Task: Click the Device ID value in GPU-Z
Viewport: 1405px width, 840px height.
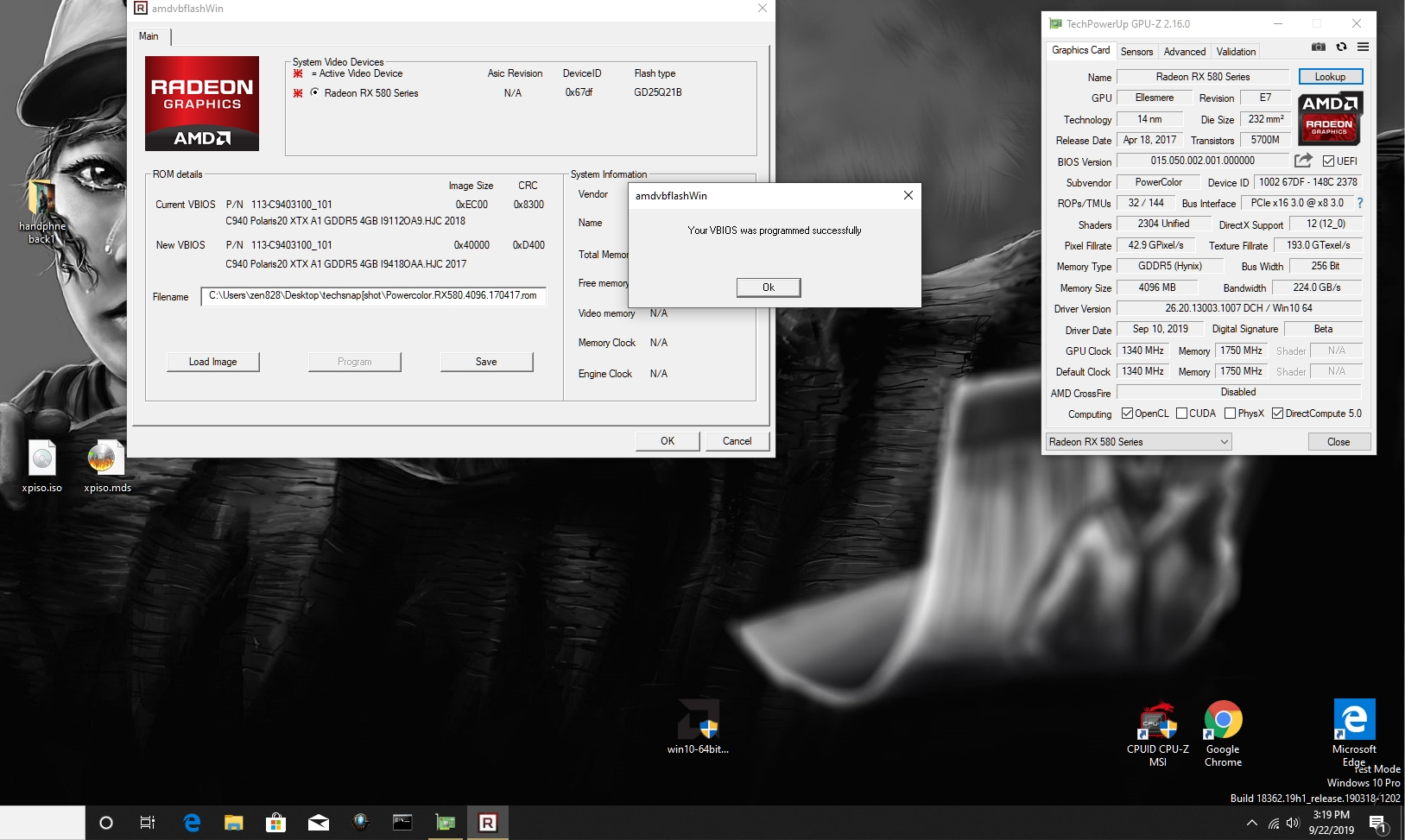Action: (x=1307, y=182)
